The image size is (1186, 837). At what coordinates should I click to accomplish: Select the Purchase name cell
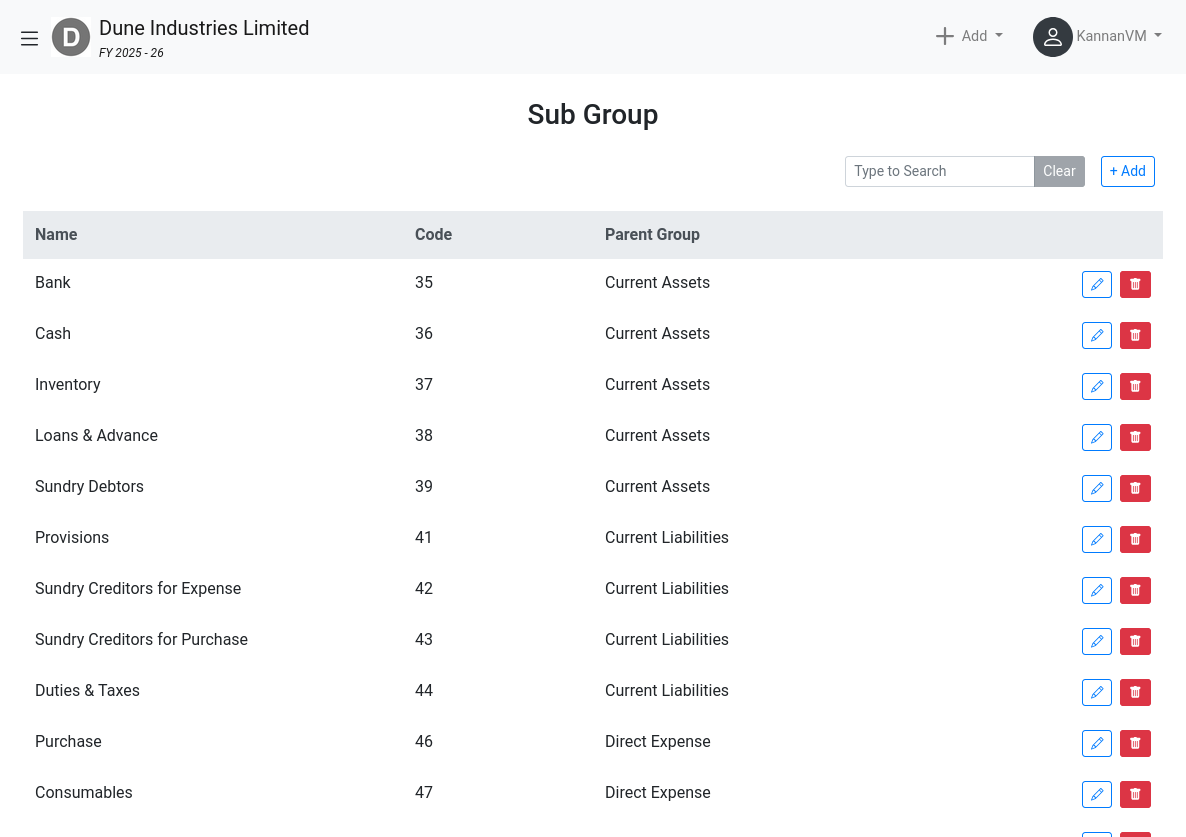pos(68,742)
